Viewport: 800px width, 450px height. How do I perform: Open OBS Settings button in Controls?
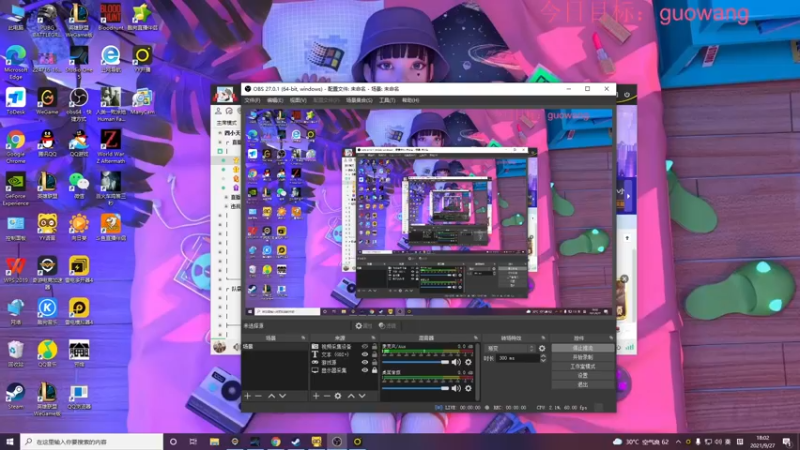pyautogui.click(x=583, y=376)
